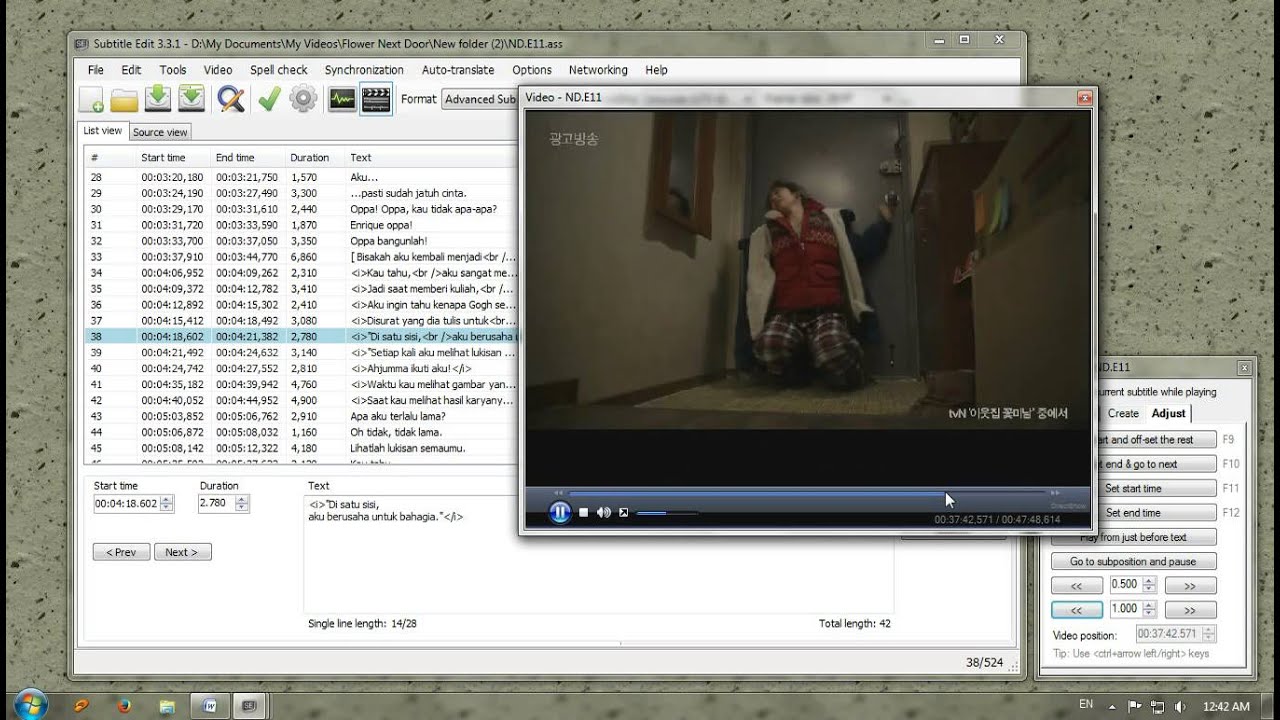This screenshot has width=1280, height=720.
Task: Click the Next subtitle button
Action: [x=182, y=552]
